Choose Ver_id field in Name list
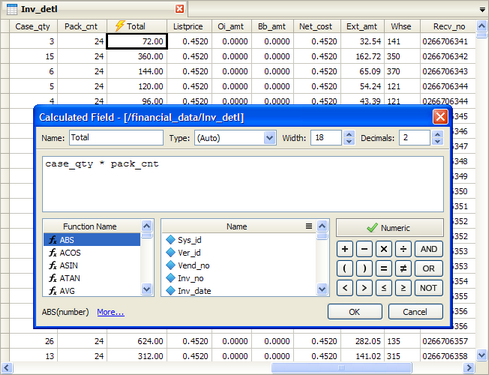489x375 pixels. coord(239,253)
